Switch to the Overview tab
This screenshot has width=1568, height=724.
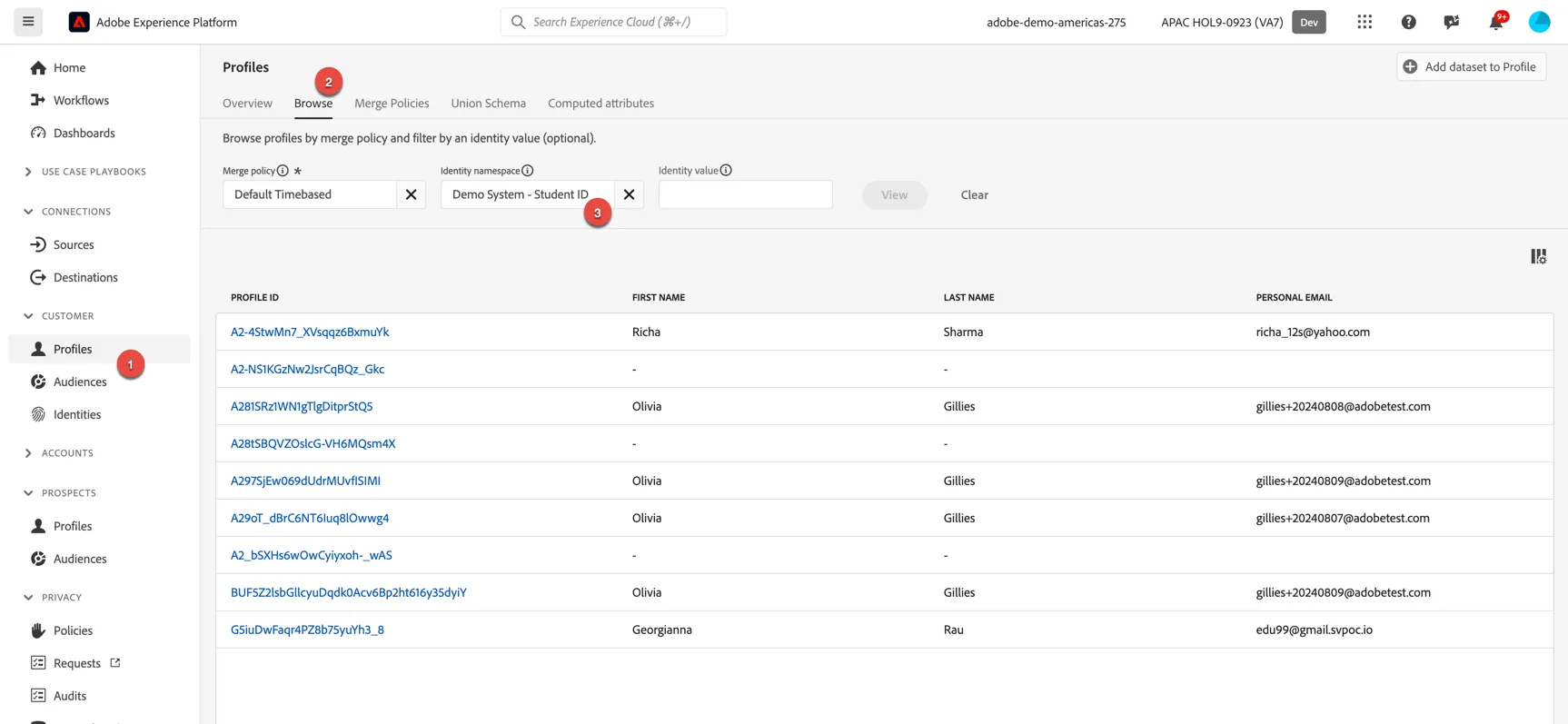pos(247,104)
